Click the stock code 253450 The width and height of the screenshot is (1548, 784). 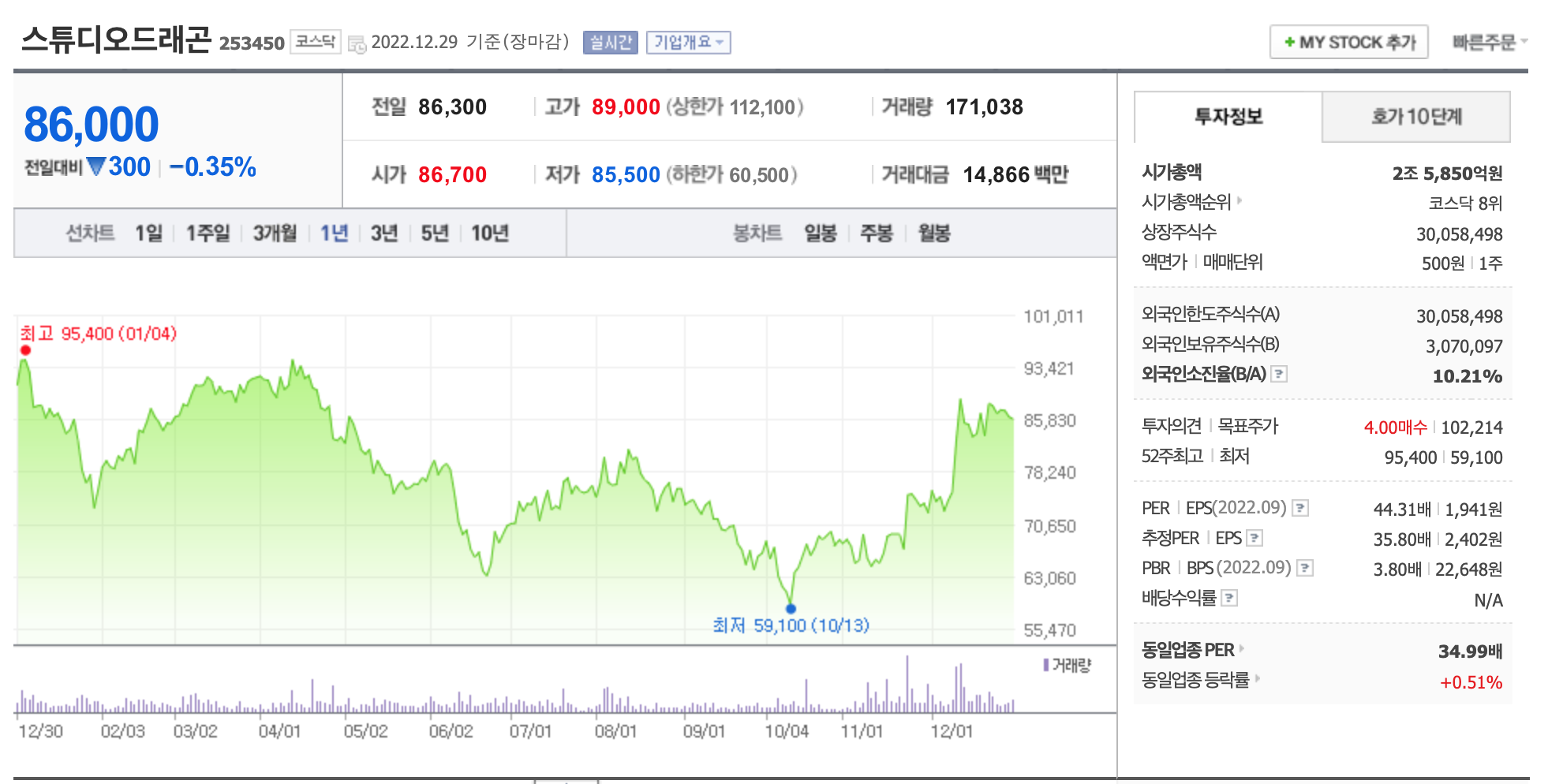(252, 43)
